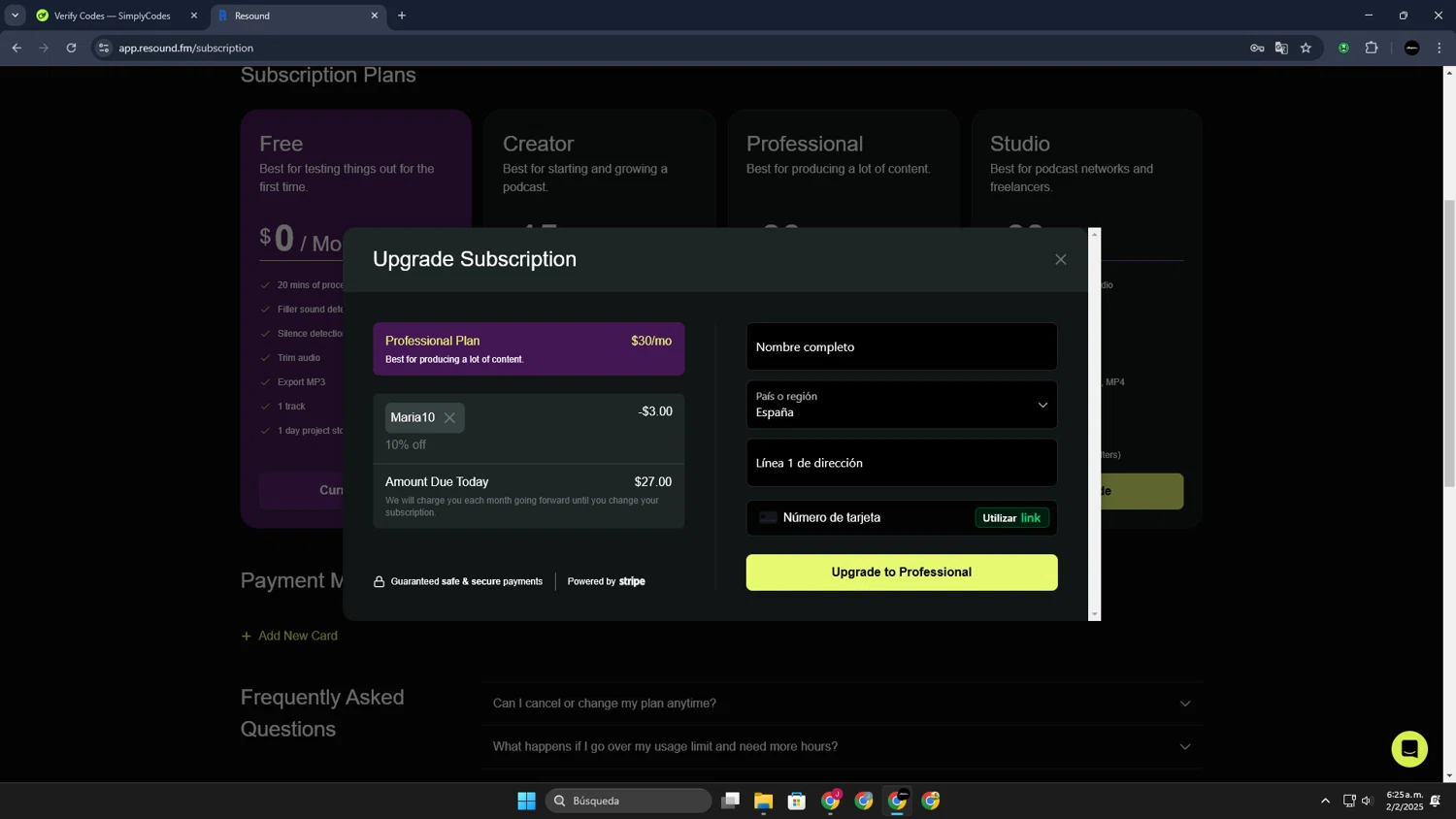Click the Línea 1 de dirección field
Image resolution: width=1456 pixels, height=819 pixels.
point(901,463)
